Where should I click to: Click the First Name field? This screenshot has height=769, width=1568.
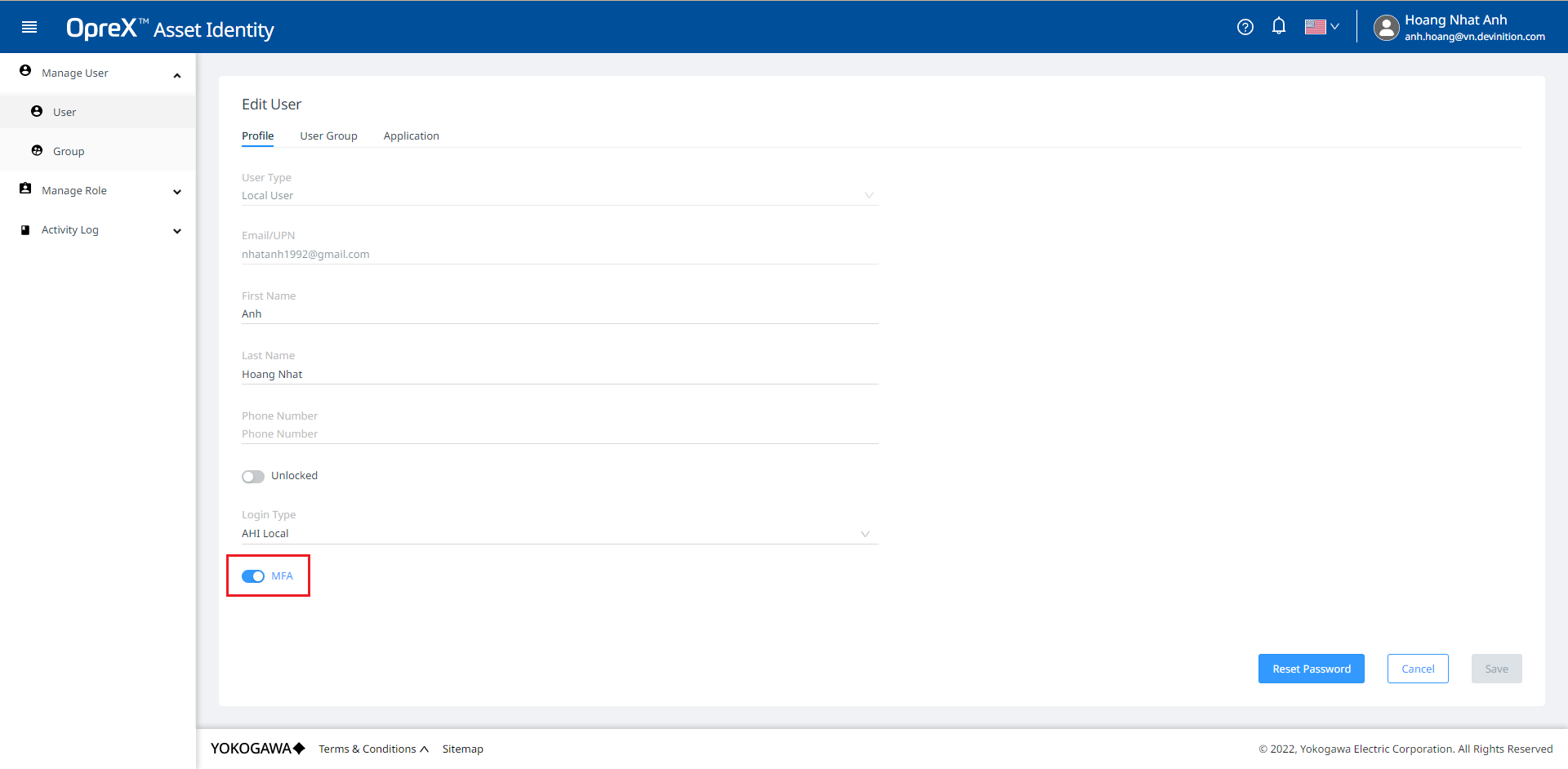(559, 314)
